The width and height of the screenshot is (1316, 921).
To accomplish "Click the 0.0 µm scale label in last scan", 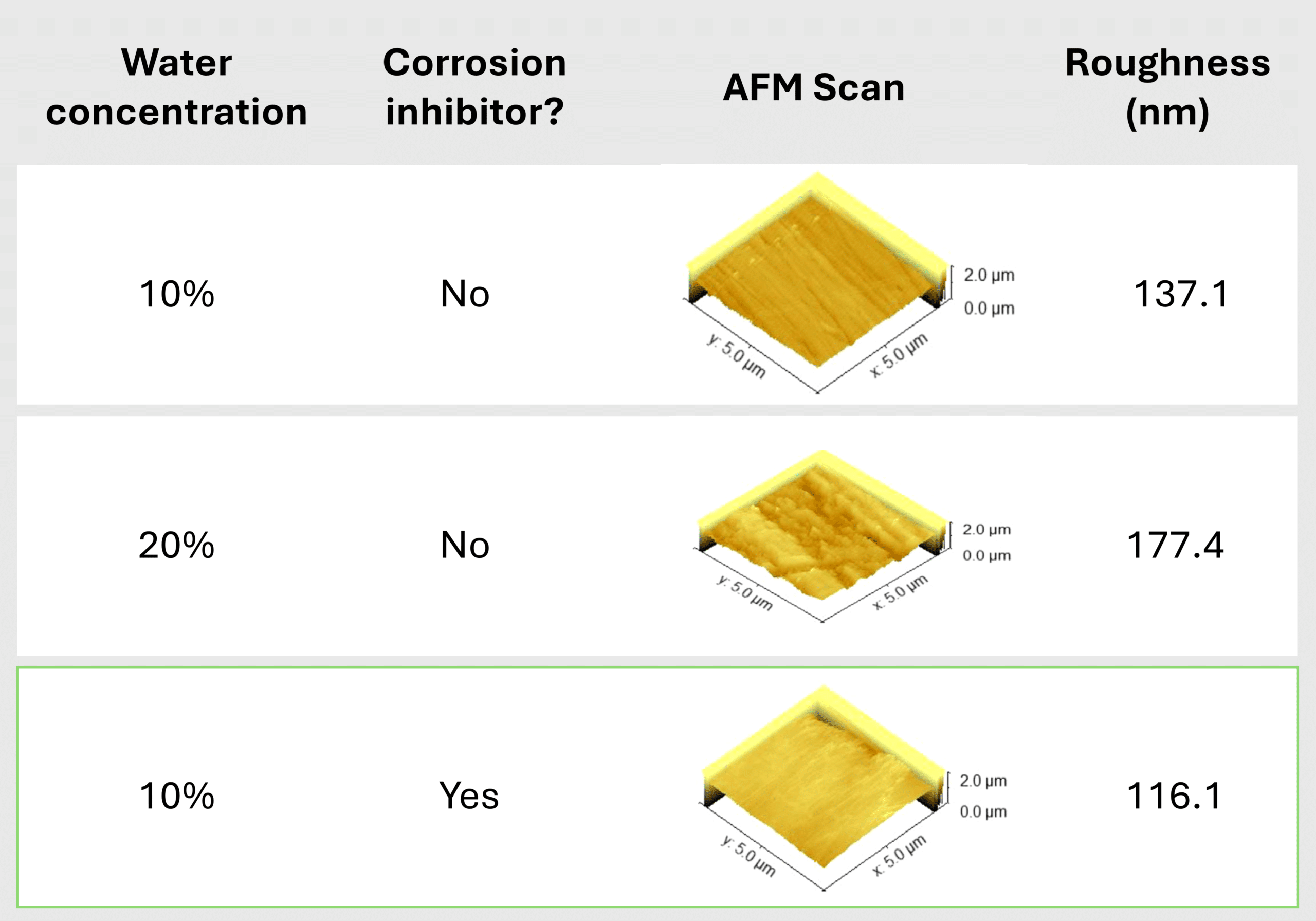I will pos(983,811).
